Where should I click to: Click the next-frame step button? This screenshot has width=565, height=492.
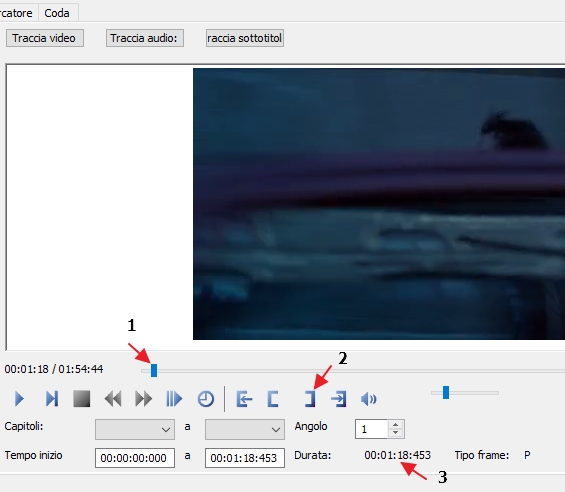[x=52, y=399]
